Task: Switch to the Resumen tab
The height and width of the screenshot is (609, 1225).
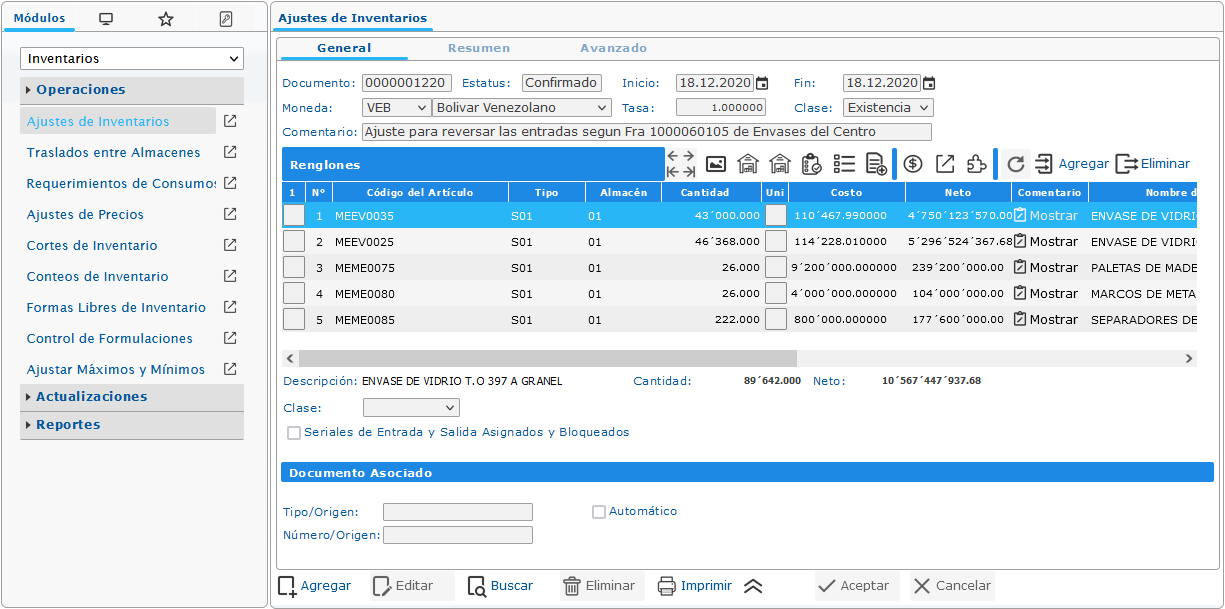Action: [479, 48]
